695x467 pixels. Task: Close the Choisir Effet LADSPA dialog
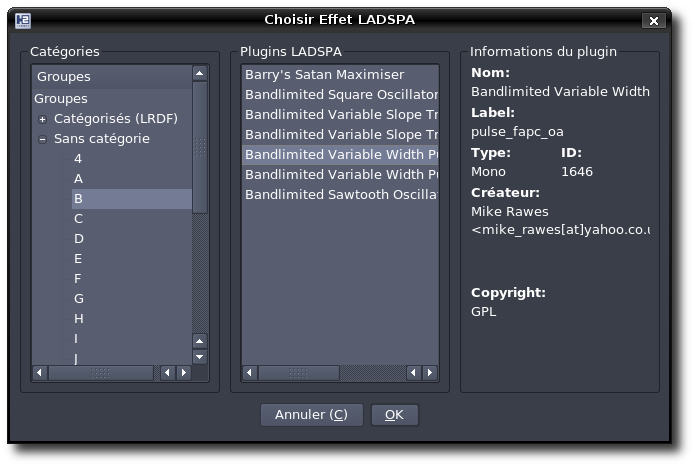click(654, 20)
